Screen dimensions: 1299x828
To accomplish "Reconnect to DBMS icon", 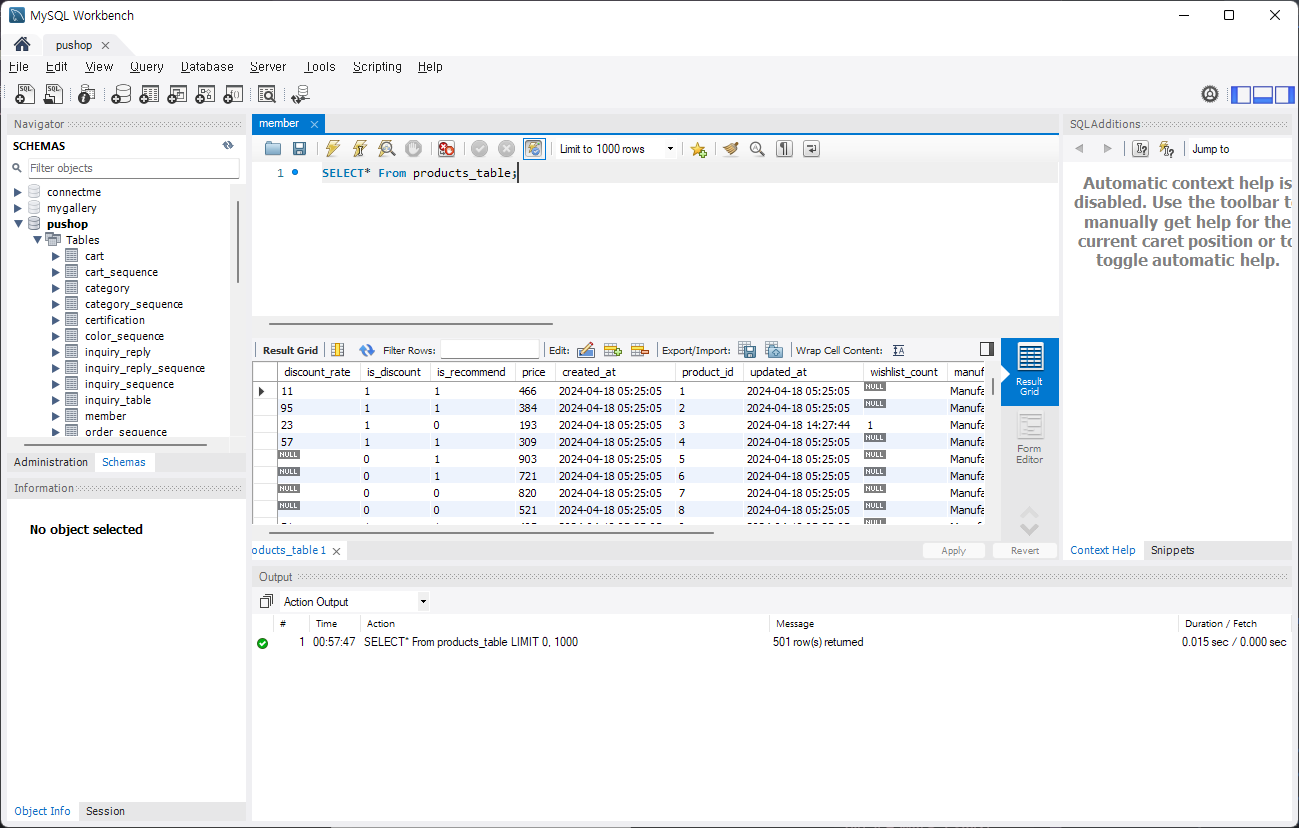I will point(300,94).
